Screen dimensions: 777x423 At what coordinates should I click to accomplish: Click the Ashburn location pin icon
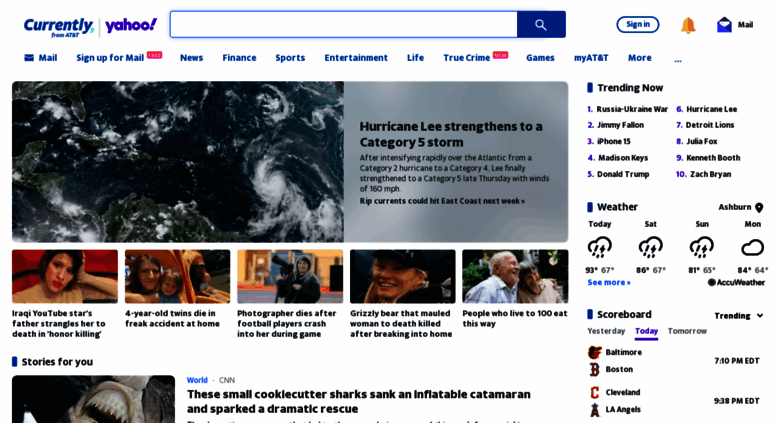pyautogui.click(x=759, y=208)
